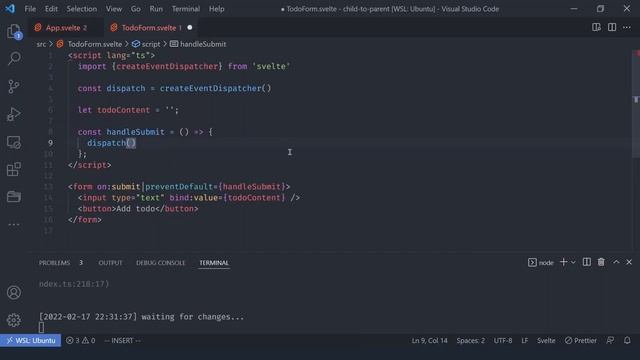The width and height of the screenshot is (640, 360).
Task: Click createEventDispatcher in import line
Action: click(167, 67)
